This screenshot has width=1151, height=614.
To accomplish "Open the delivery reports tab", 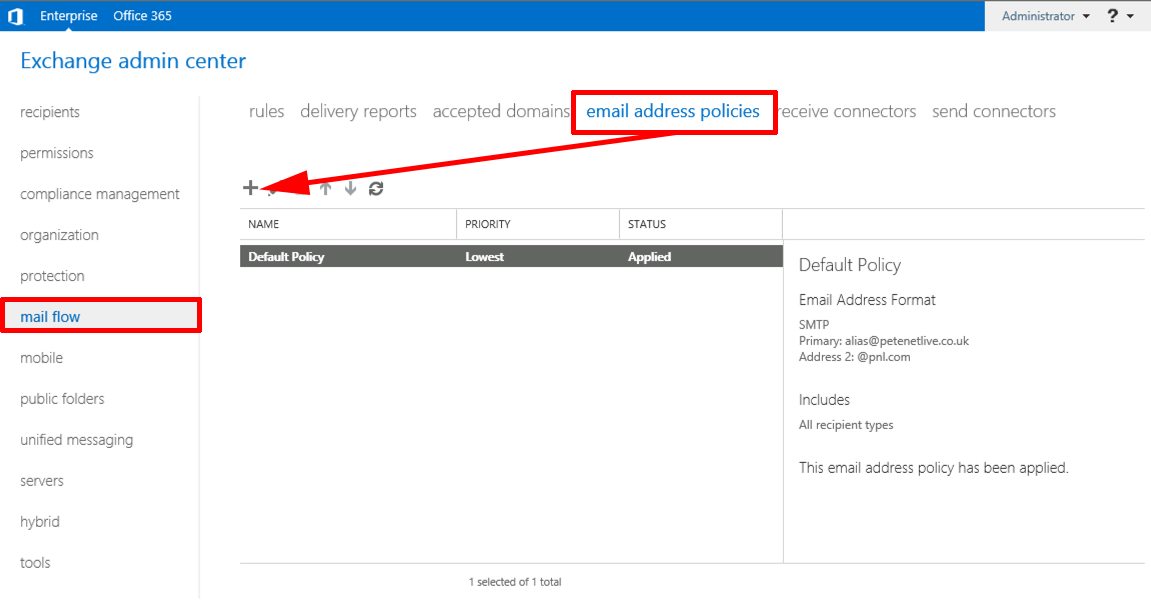I will tap(358, 111).
